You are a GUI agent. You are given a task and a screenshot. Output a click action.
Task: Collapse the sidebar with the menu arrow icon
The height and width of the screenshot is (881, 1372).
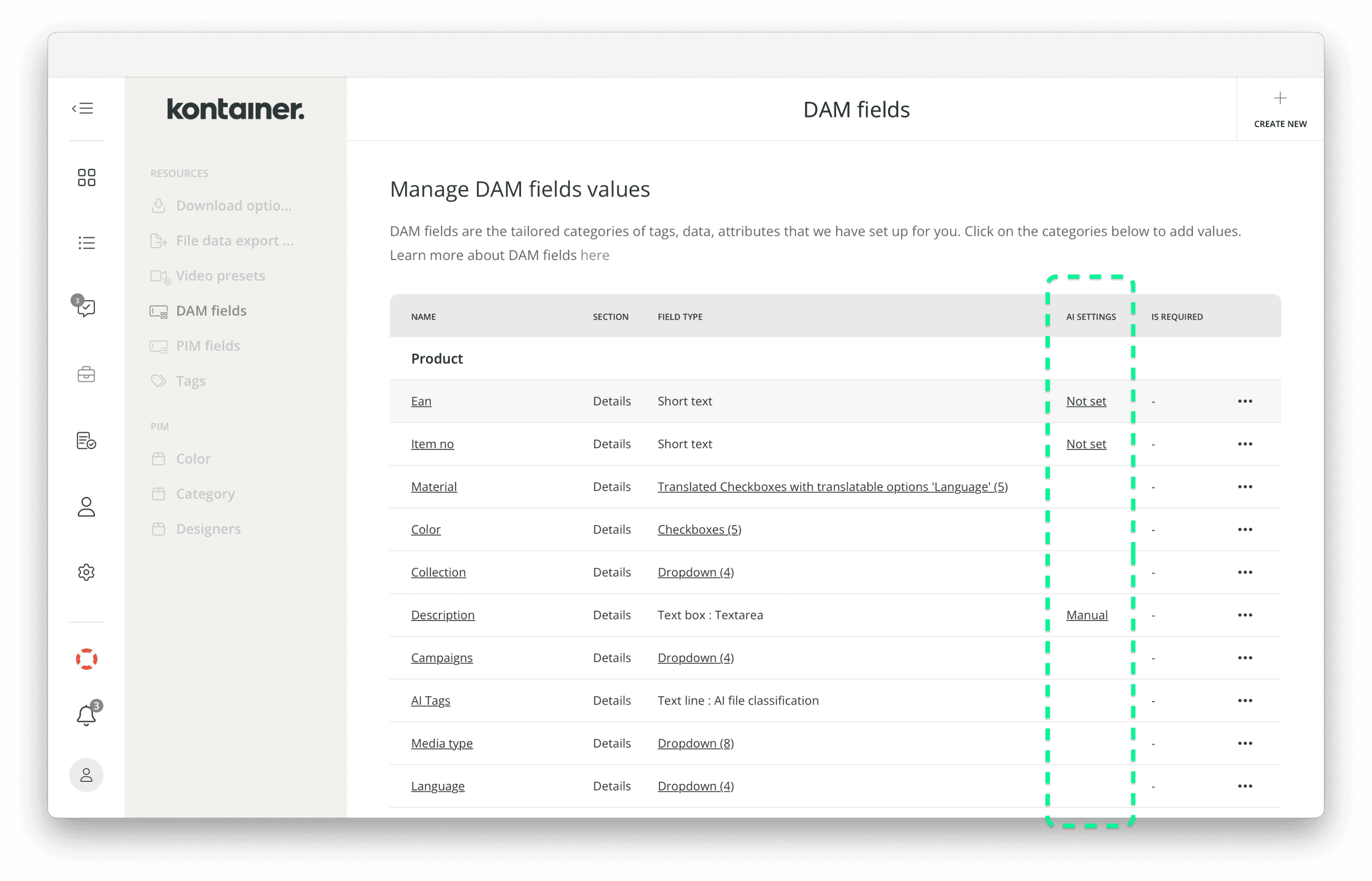point(83,108)
